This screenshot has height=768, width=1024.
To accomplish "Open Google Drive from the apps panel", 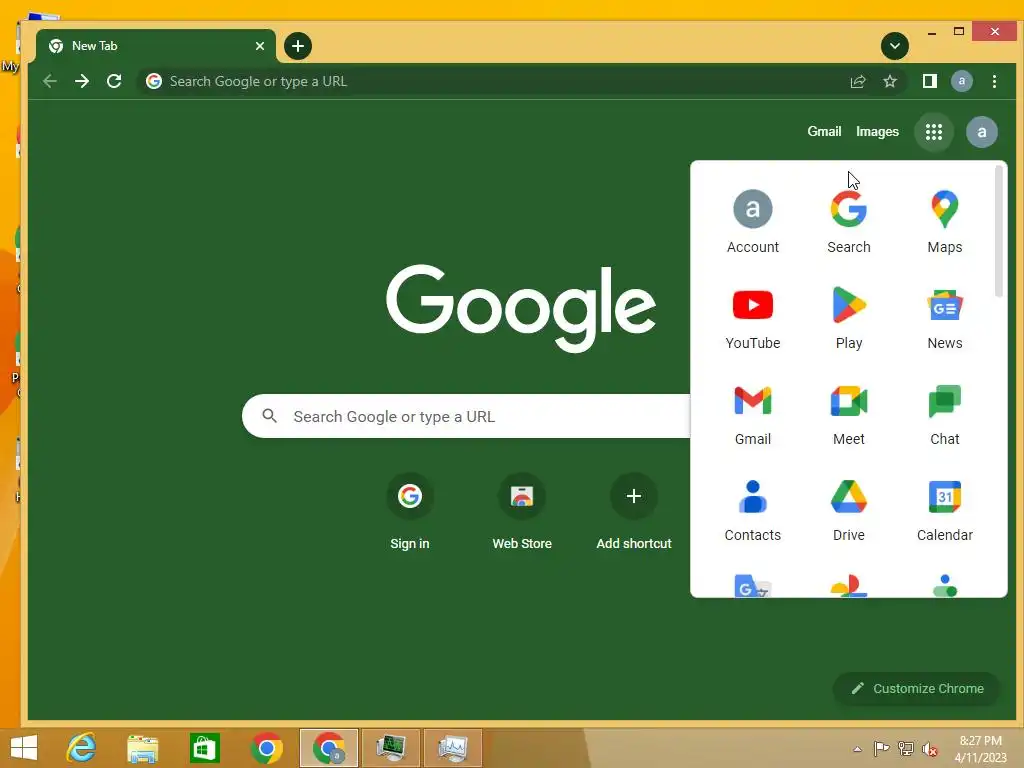I will point(848,510).
